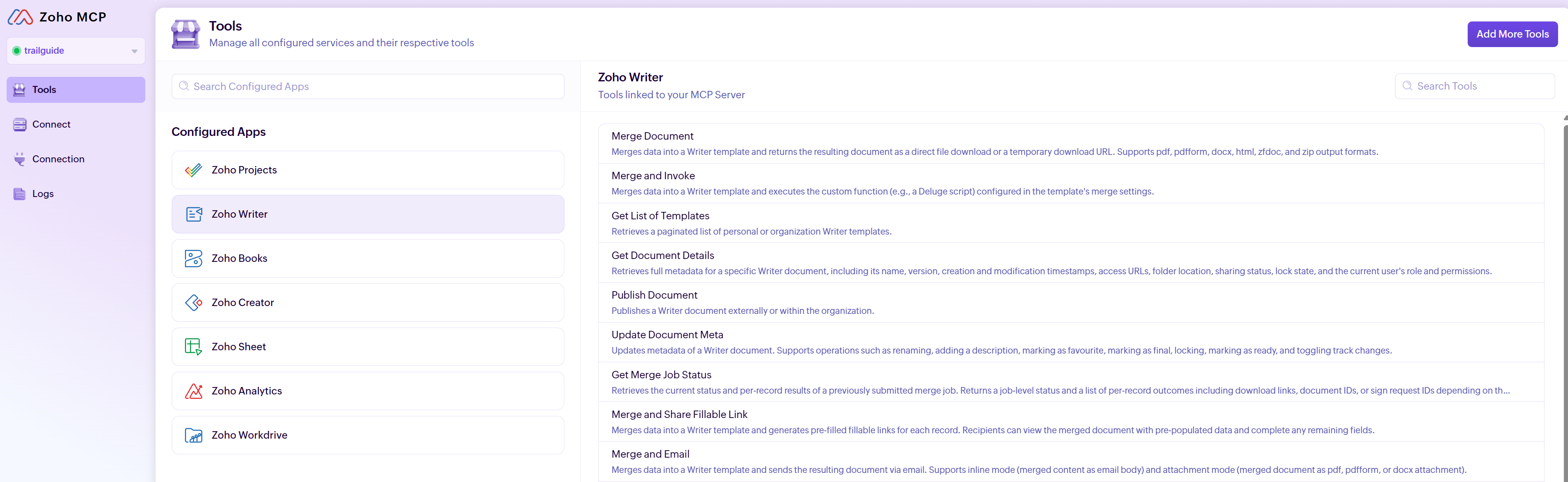Click the trailguide dropdown arrow
This screenshot has height=482, width=1568.
pos(135,51)
